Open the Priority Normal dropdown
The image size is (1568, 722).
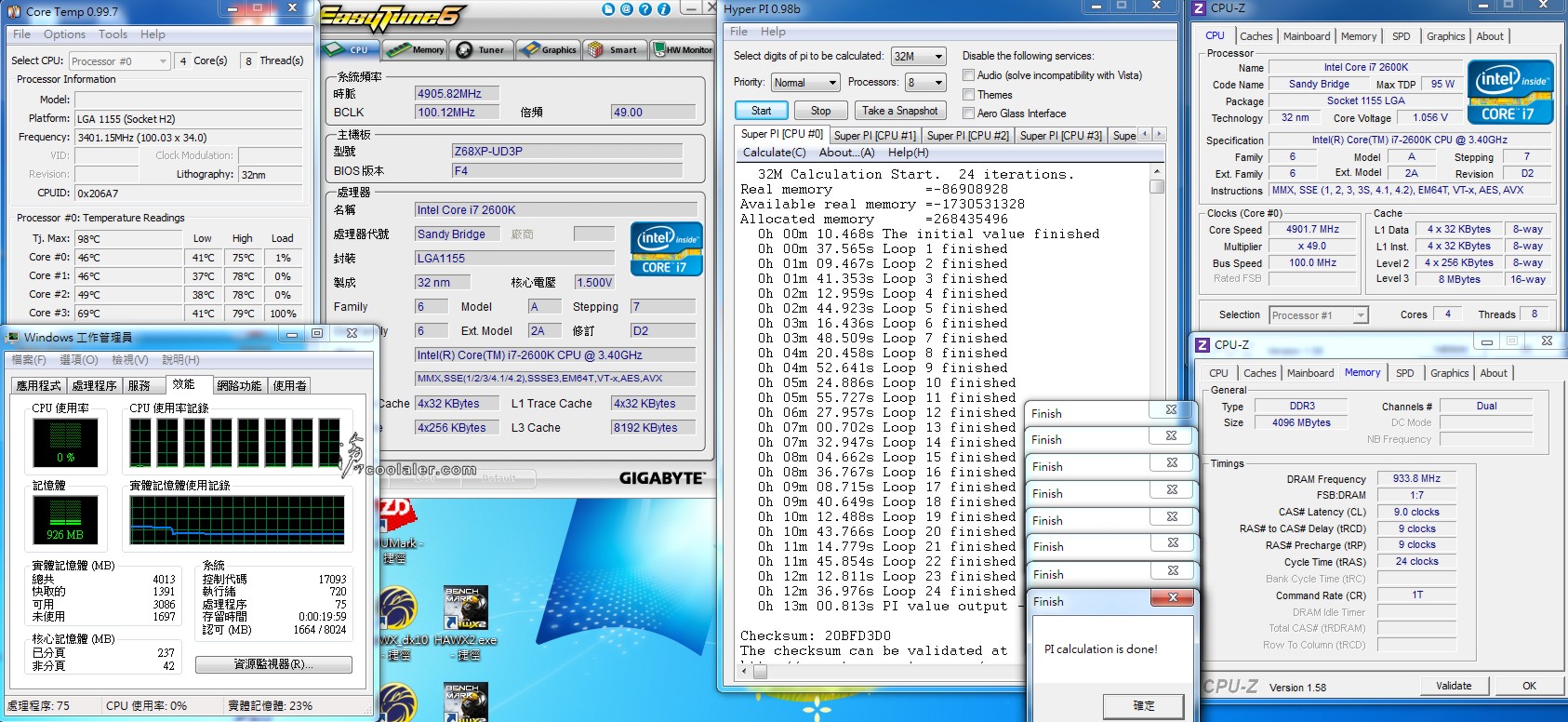click(805, 83)
